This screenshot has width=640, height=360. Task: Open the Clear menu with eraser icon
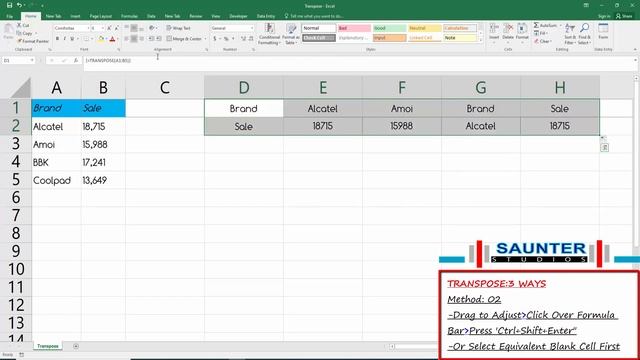click(542, 41)
